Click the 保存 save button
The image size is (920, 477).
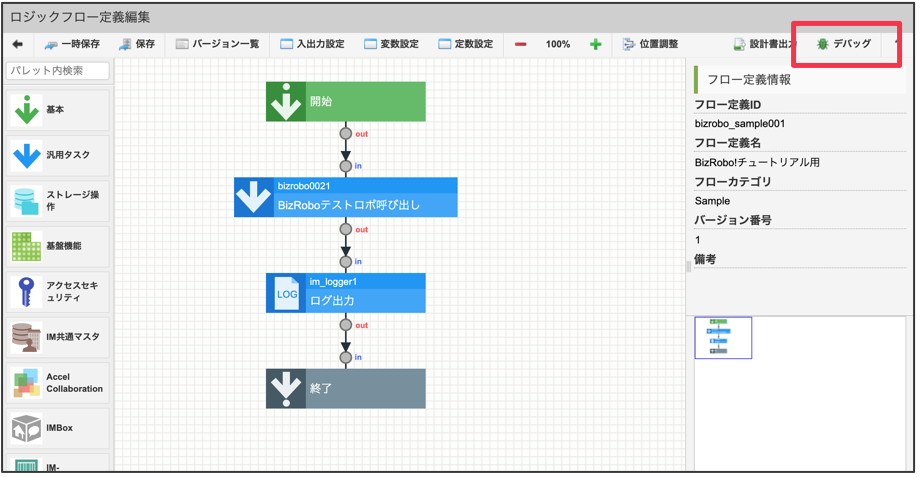tap(137, 44)
